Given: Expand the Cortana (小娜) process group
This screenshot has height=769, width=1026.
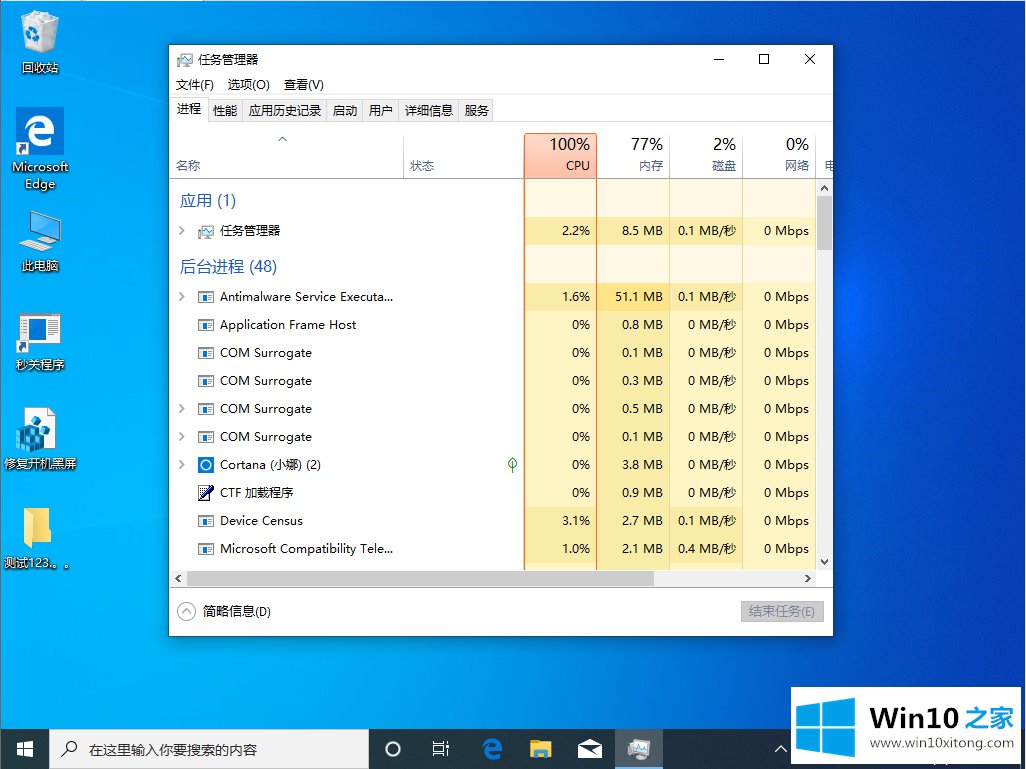Looking at the screenshot, I should click(x=182, y=465).
